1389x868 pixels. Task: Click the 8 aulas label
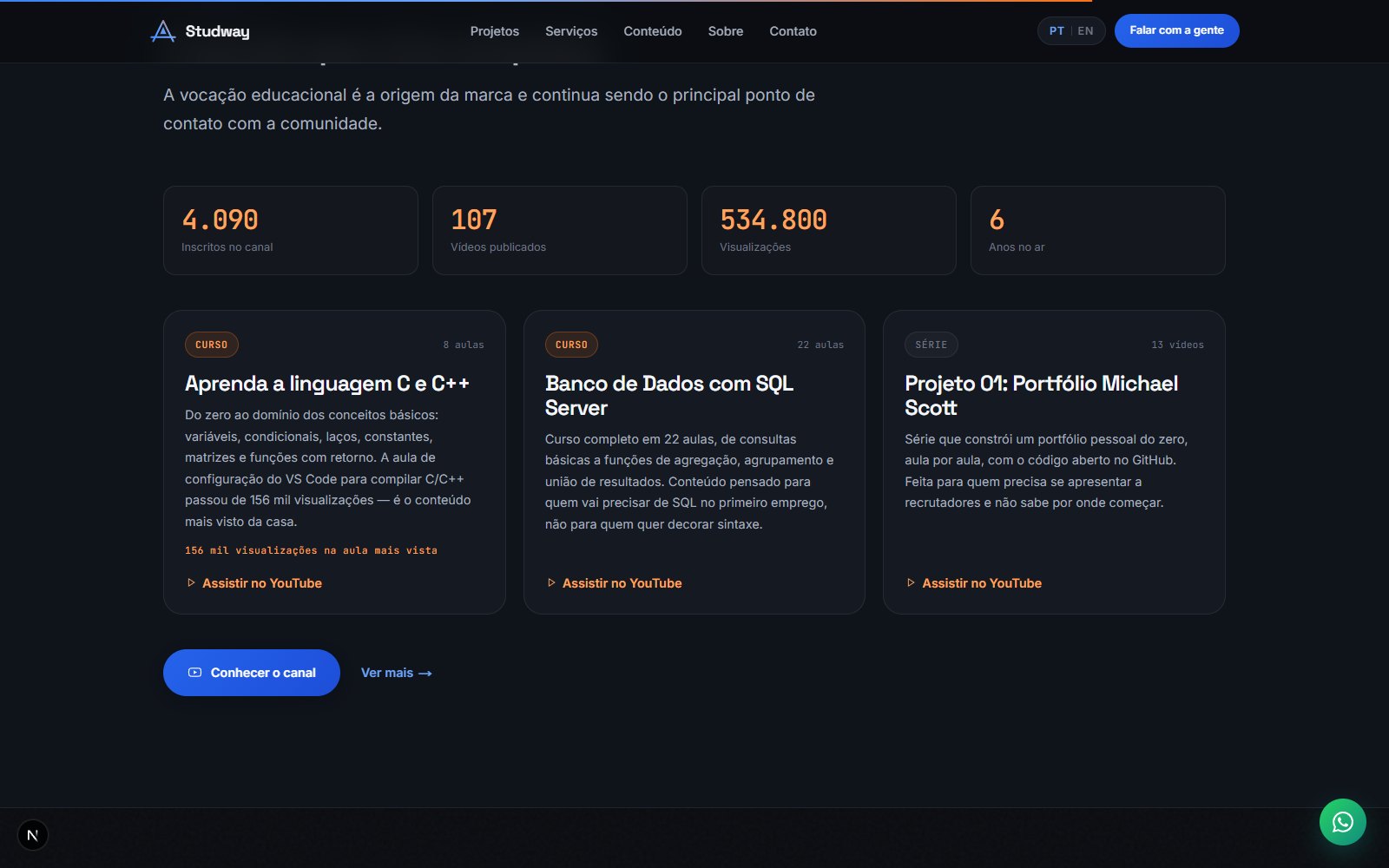point(464,345)
